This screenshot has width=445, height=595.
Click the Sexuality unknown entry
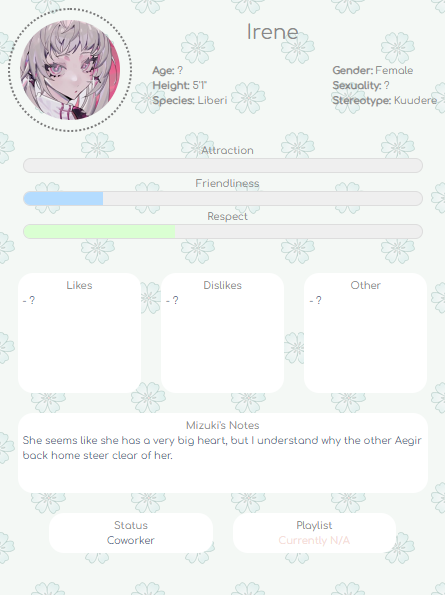[x=360, y=85]
